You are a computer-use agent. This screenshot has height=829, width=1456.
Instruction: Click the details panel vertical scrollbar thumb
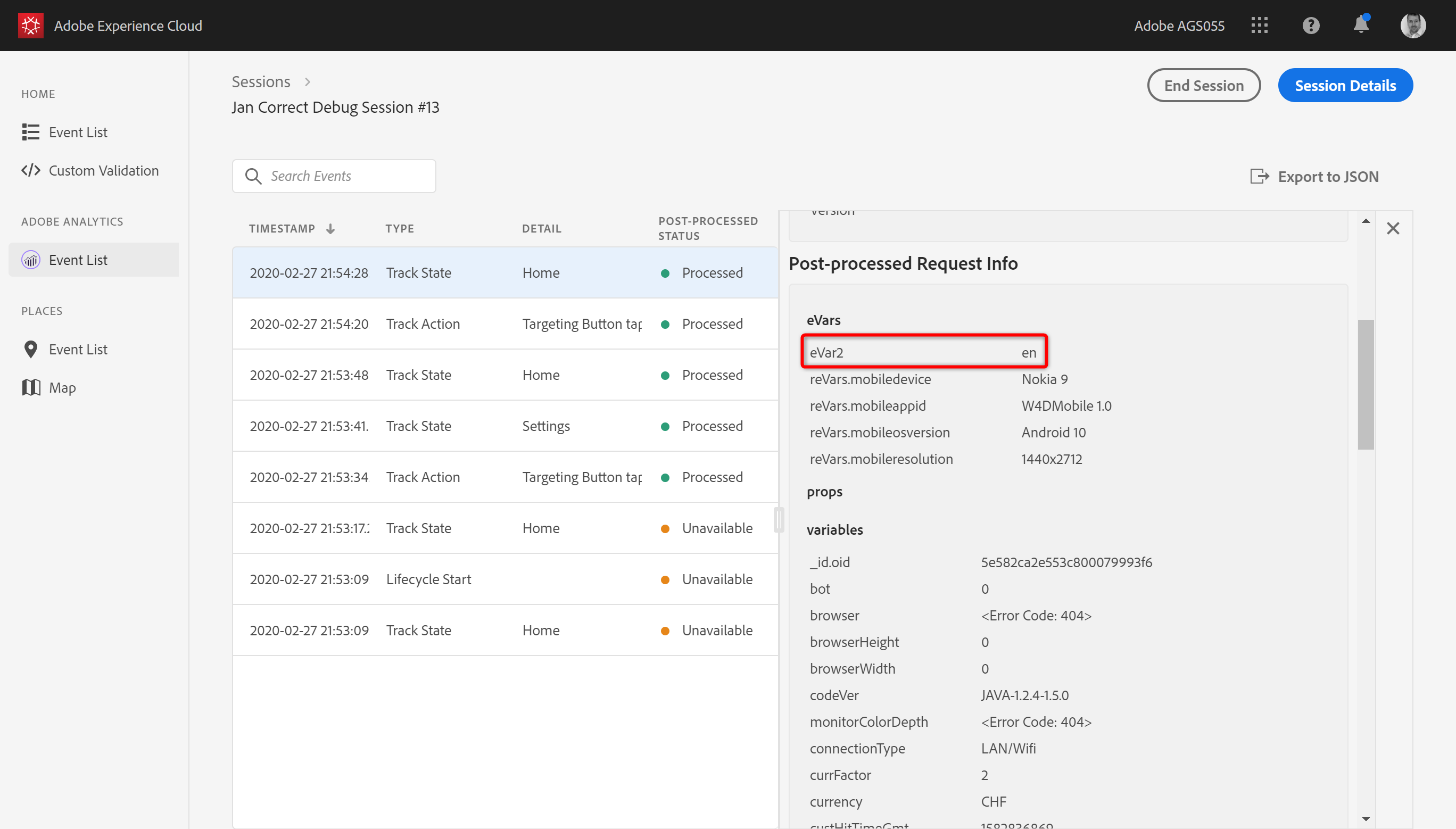(1365, 384)
